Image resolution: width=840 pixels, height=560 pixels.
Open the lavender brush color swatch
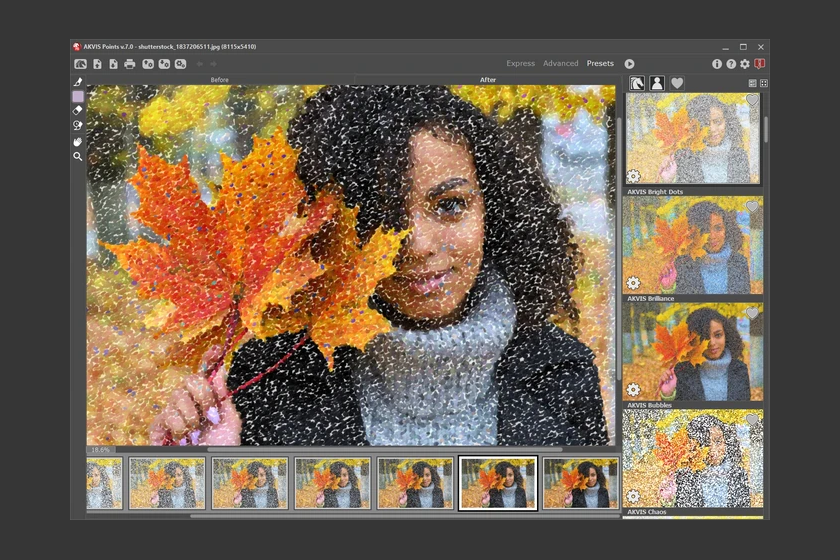pos(78,96)
